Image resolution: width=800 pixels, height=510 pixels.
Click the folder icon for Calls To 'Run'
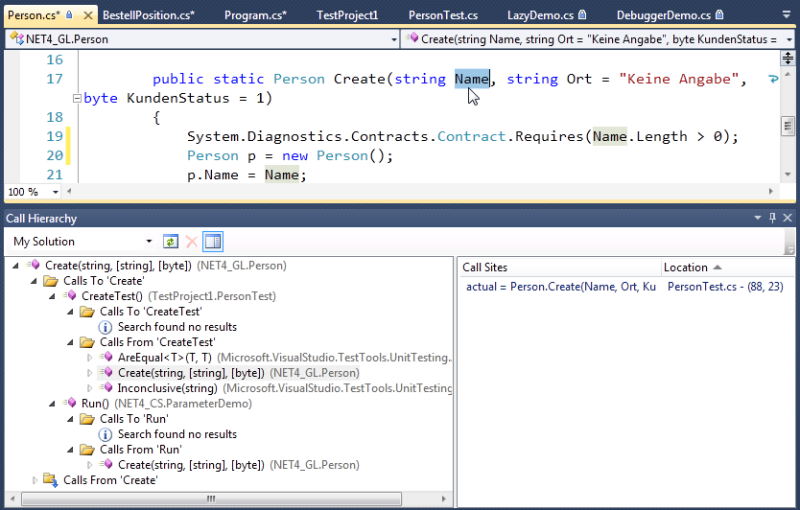[87, 419]
